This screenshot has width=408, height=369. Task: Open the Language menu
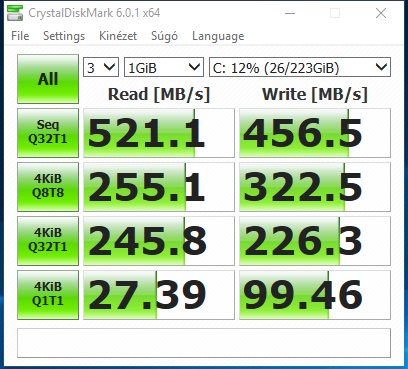218,36
